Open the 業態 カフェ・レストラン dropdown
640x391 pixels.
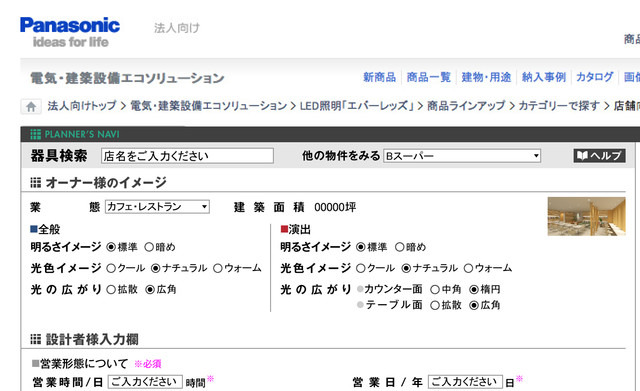pyautogui.click(x=157, y=207)
